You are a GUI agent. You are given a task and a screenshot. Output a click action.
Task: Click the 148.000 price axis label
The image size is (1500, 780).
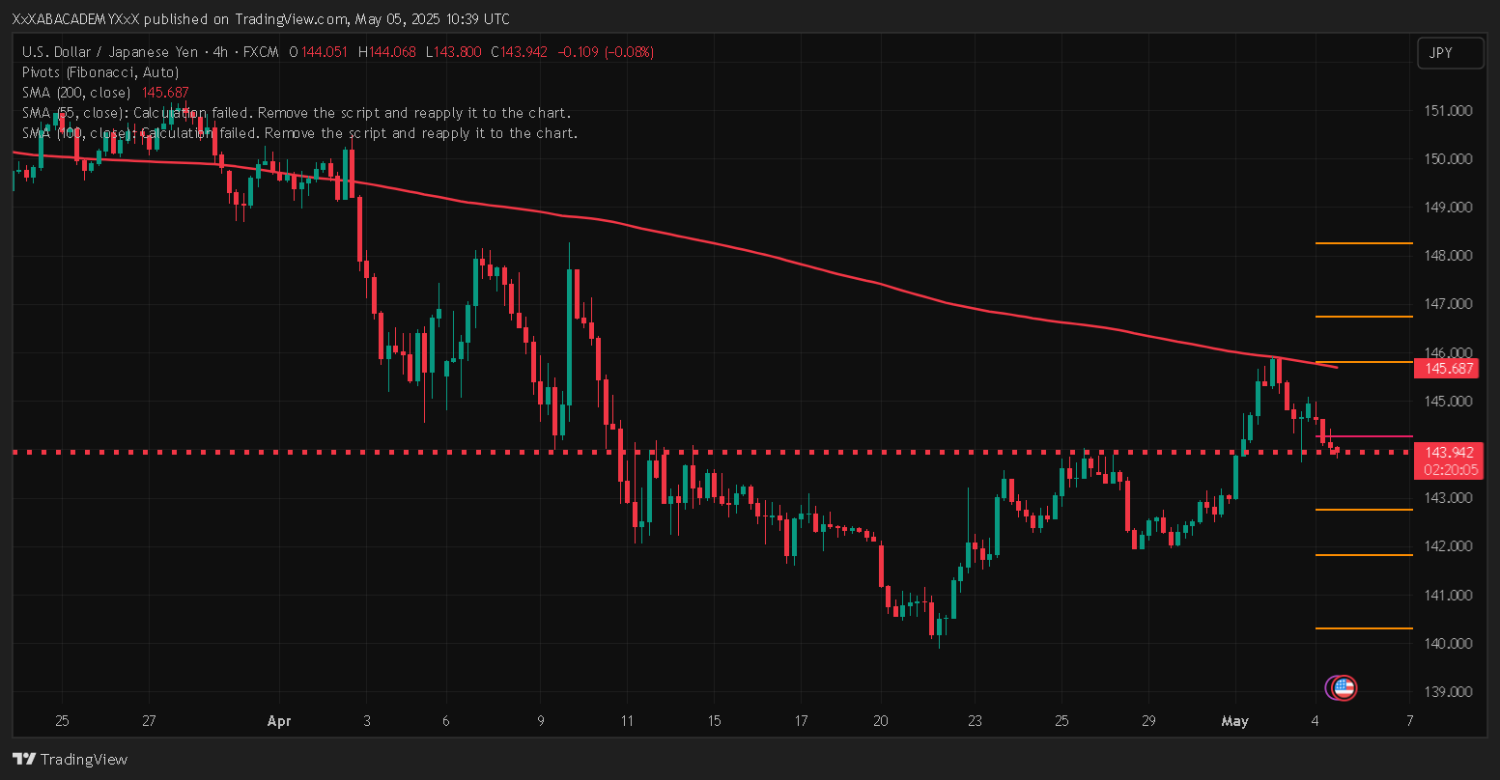(1448, 256)
